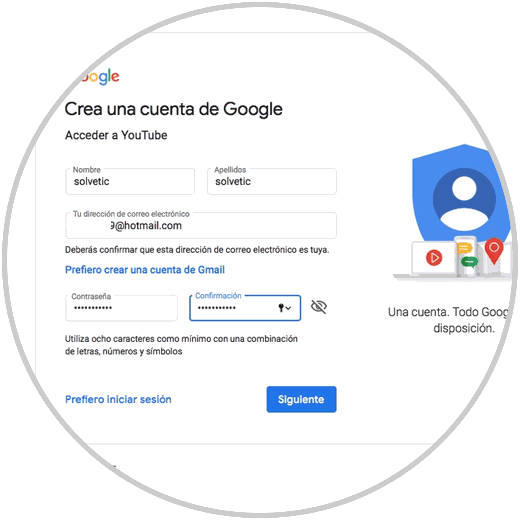
Task: Click the profile avatar inside the shield
Action: (x=464, y=199)
